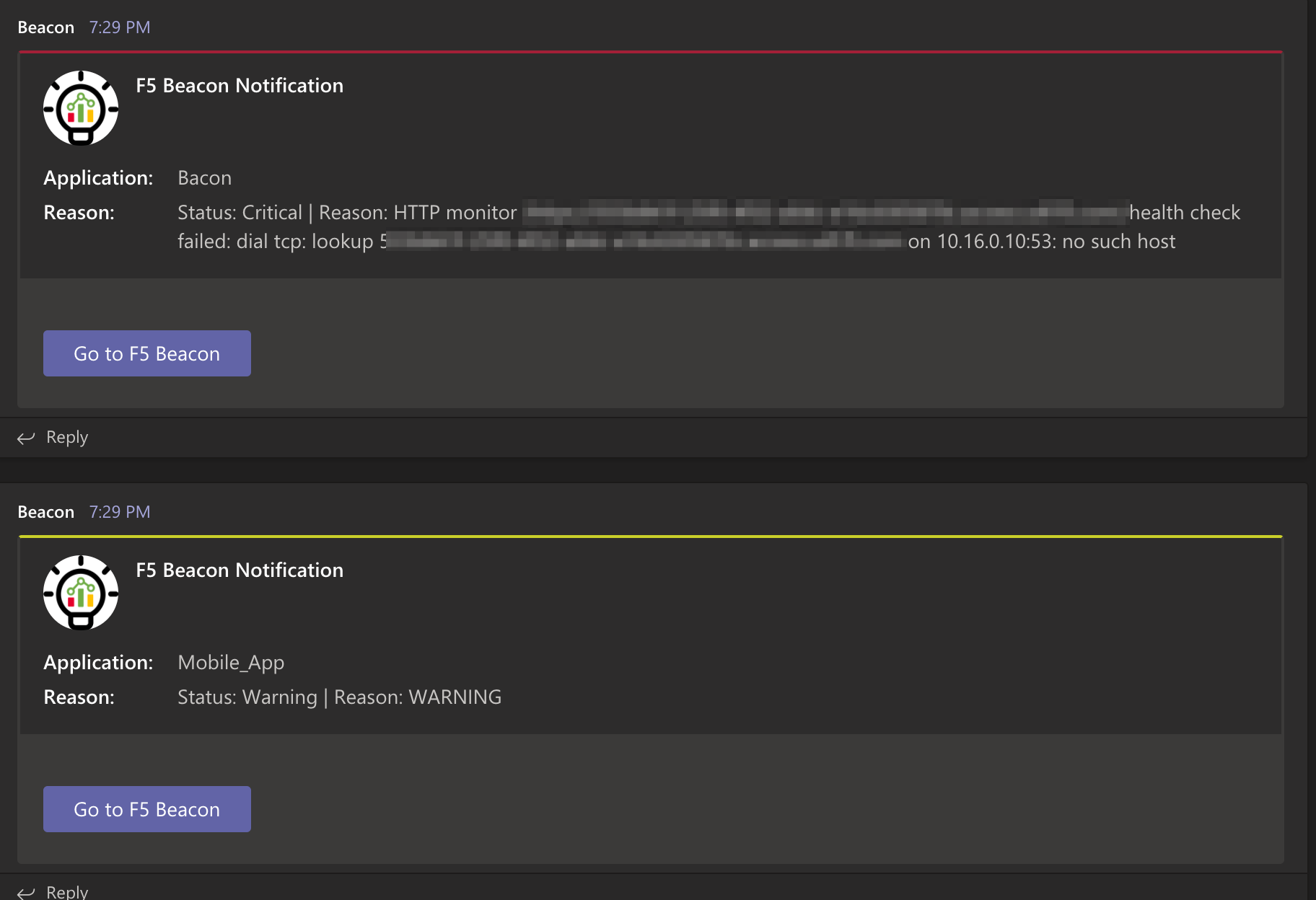Reply to the Bacon critical notification
The width and height of the screenshot is (1316, 900).
tap(66, 437)
